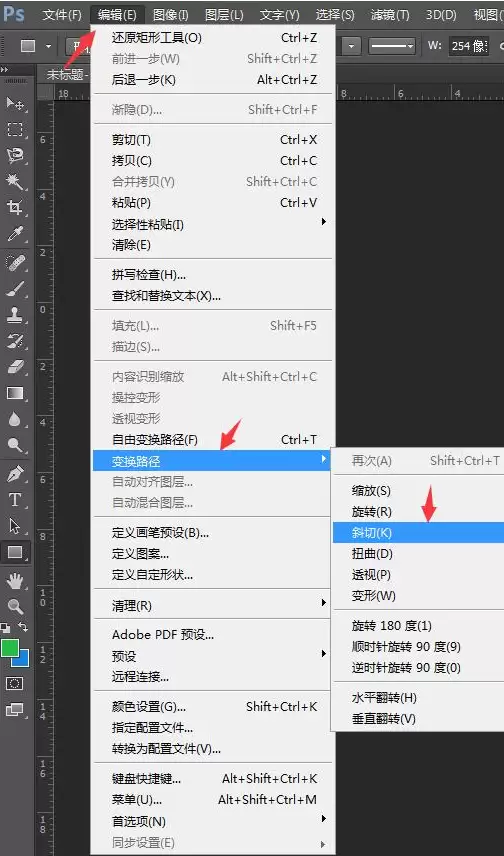Select 变形(W) in transform submenu
504x856 pixels.
[x=418, y=596]
